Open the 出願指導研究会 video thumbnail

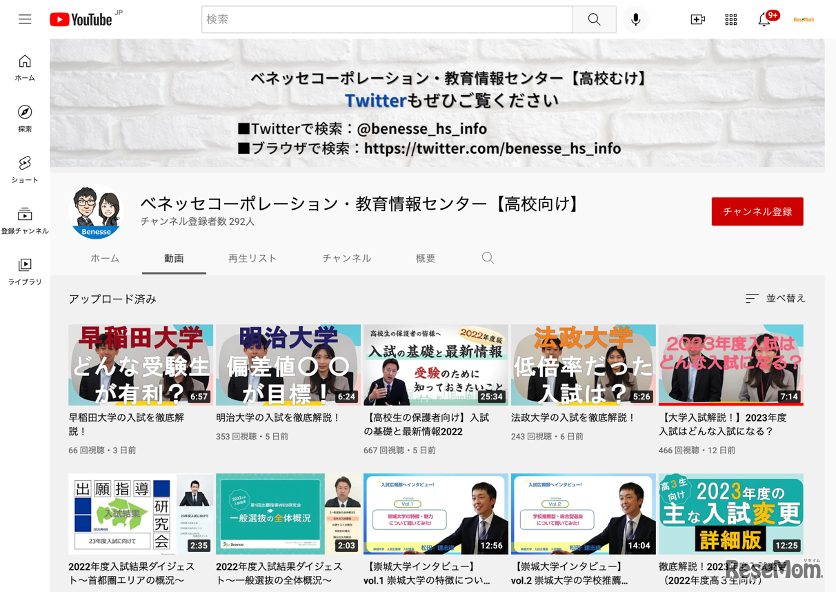141,514
